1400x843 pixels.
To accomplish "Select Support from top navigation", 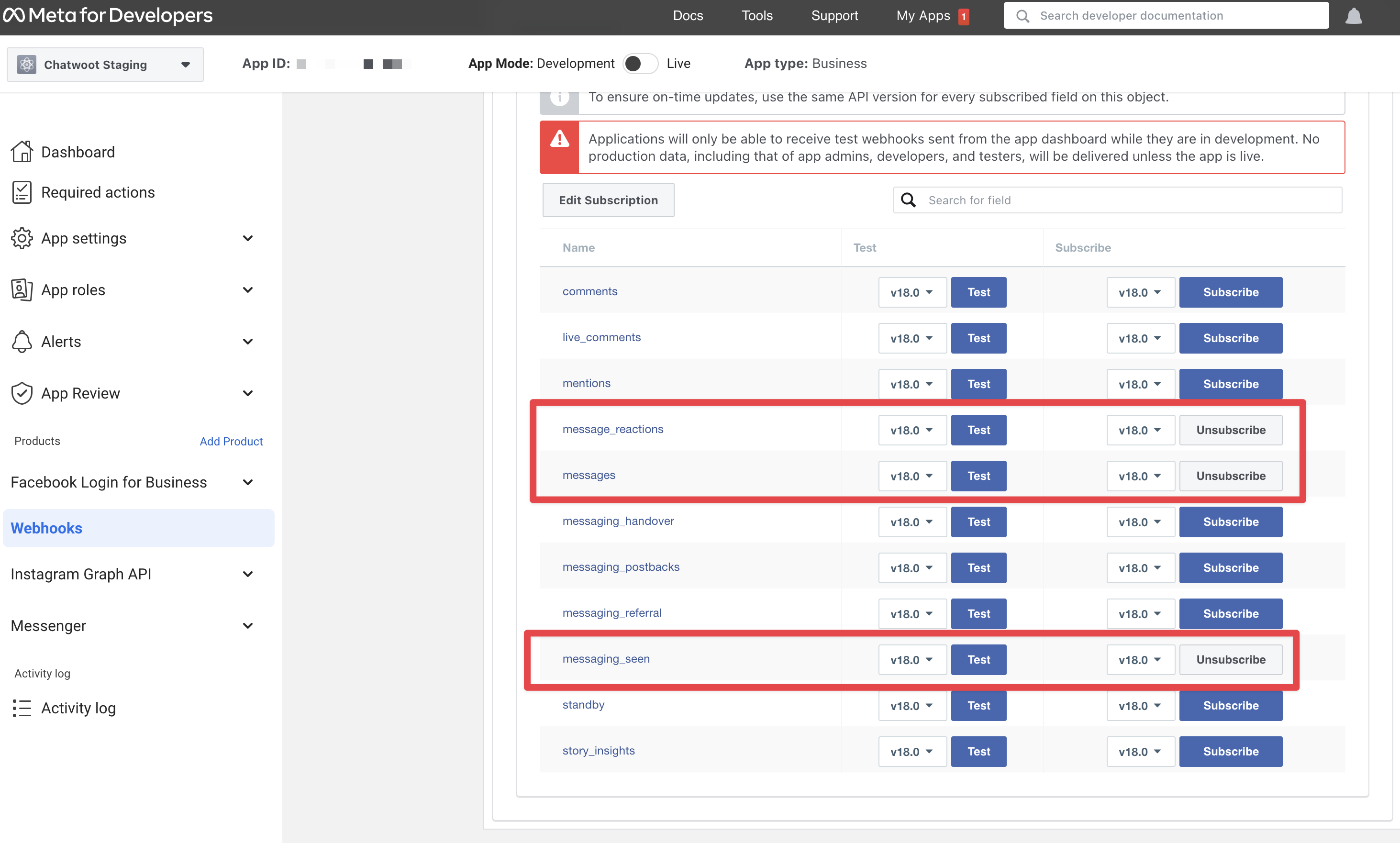I will 834,16.
